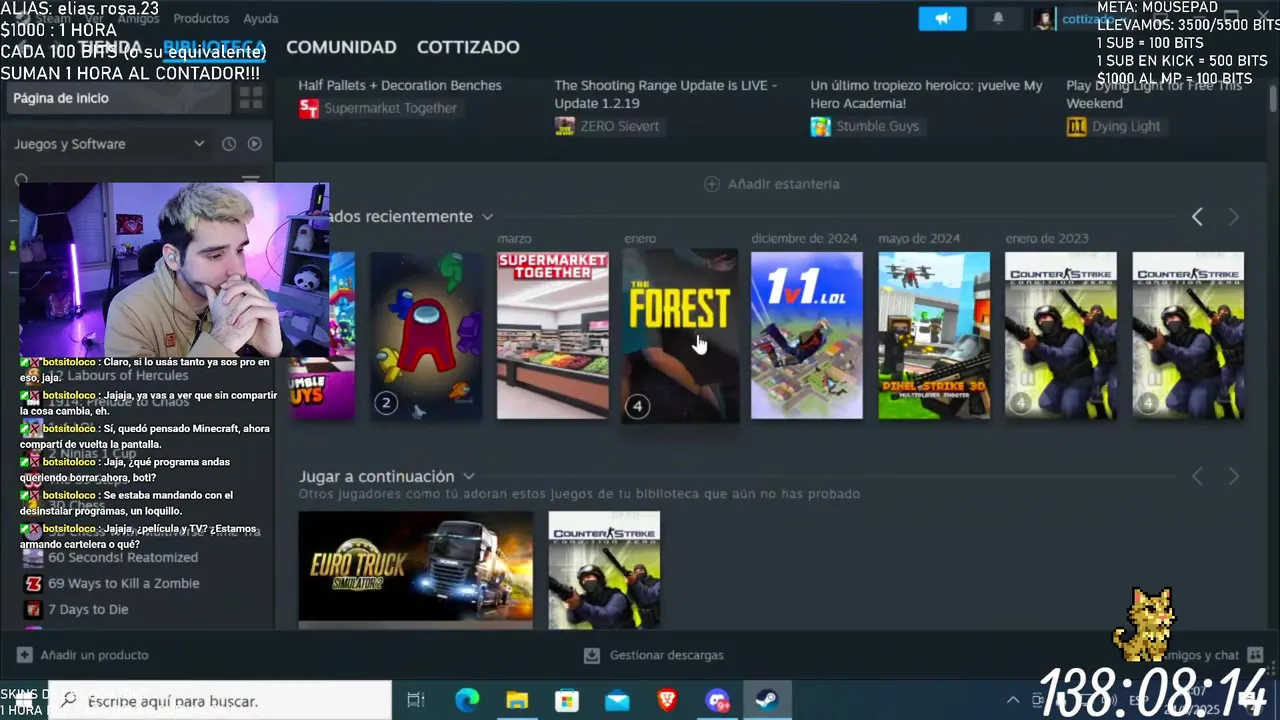1280x720 pixels.
Task: Click the Windows search box
Action: (x=220, y=701)
